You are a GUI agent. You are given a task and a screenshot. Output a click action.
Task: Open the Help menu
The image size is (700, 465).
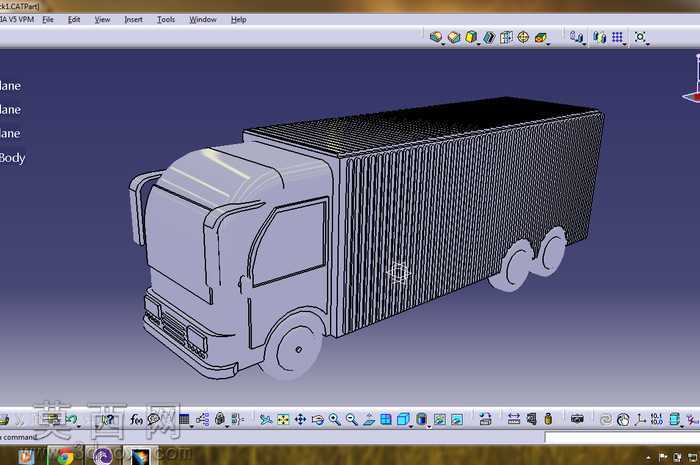click(x=238, y=20)
